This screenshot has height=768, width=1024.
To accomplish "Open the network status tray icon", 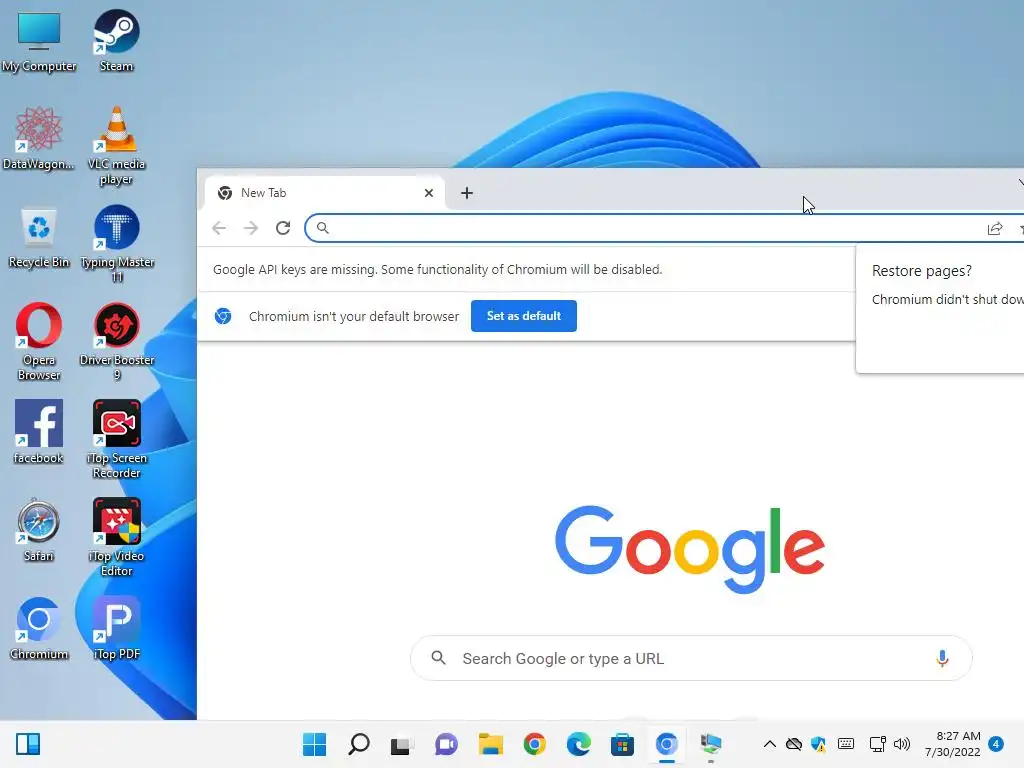I will [x=877, y=744].
